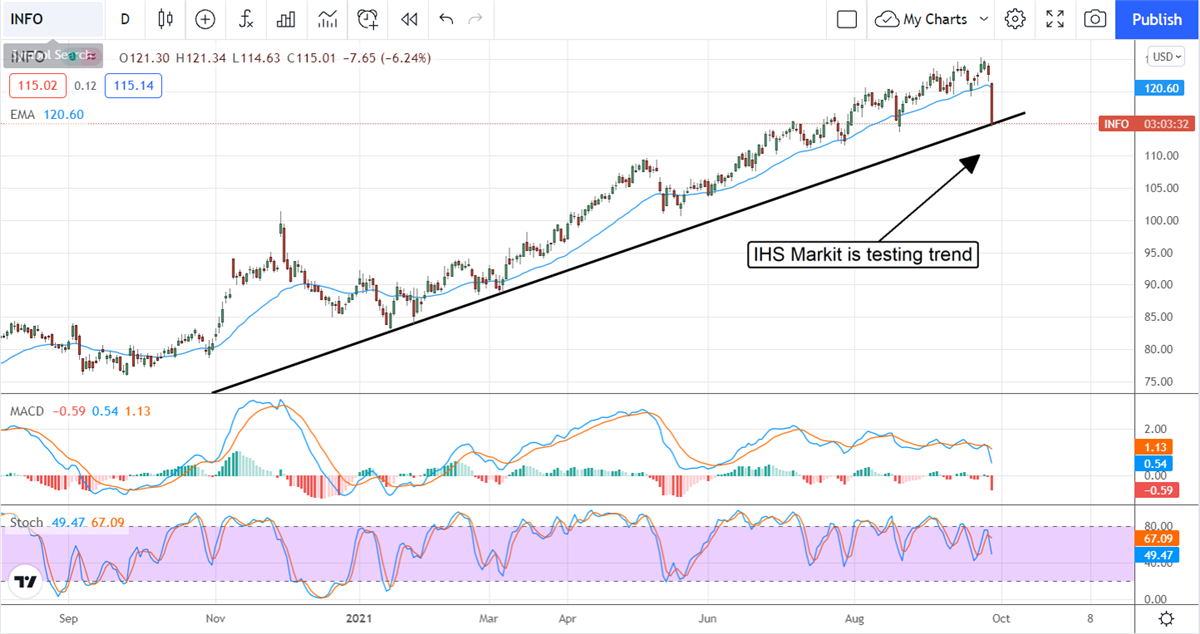Click the blue 115.14 buy price button
The image size is (1200, 634).
pos(138,86)
